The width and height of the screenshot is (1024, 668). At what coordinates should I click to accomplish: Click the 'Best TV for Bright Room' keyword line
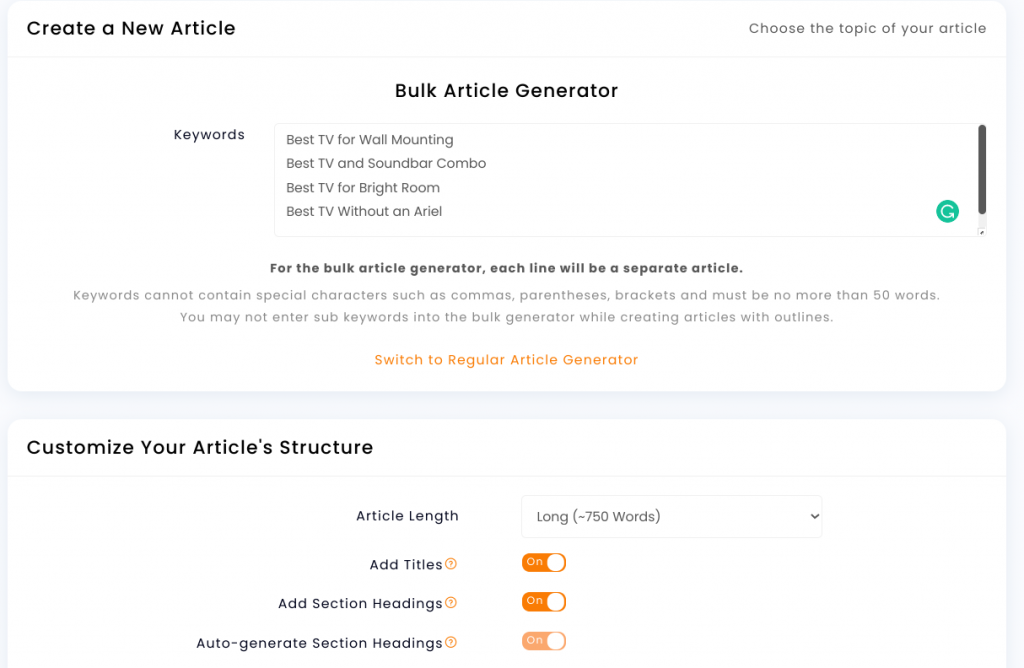point(363,187)
